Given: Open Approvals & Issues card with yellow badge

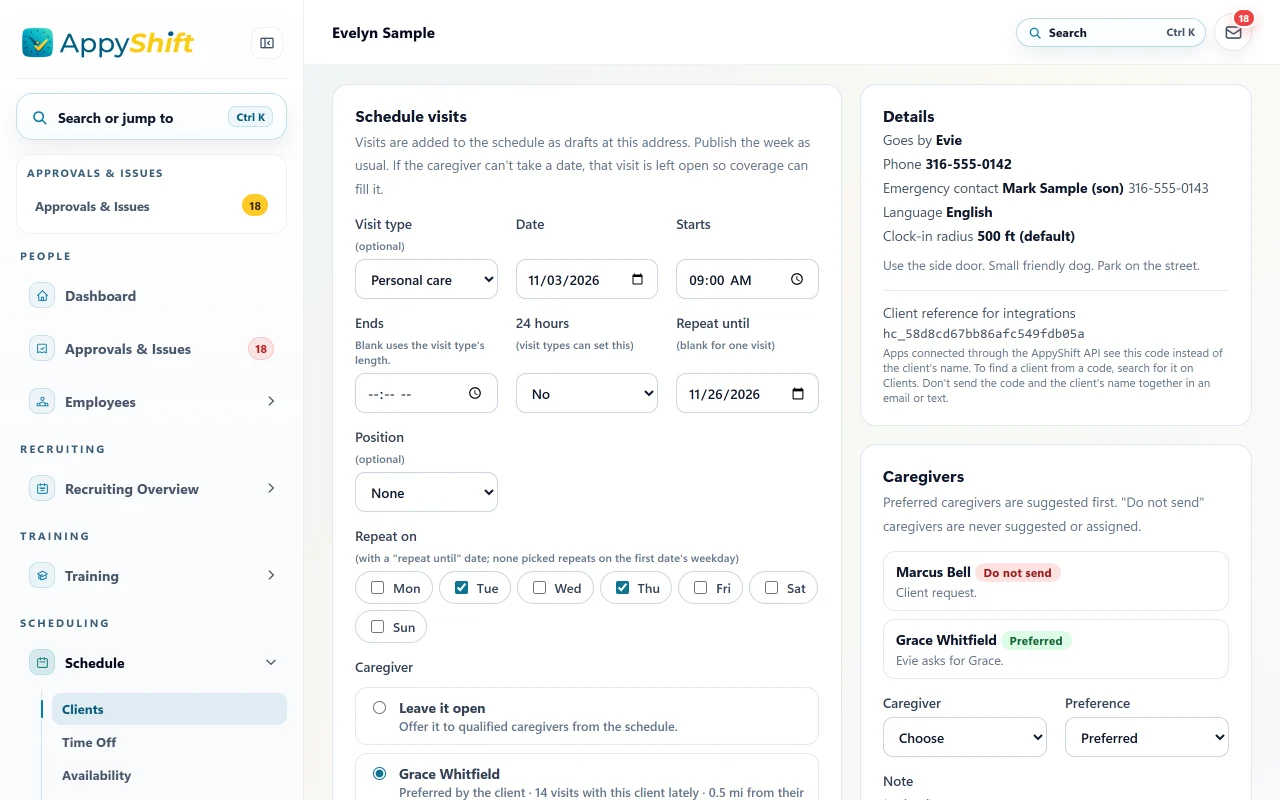Looking at the screenshot, I should coord(151,207).
